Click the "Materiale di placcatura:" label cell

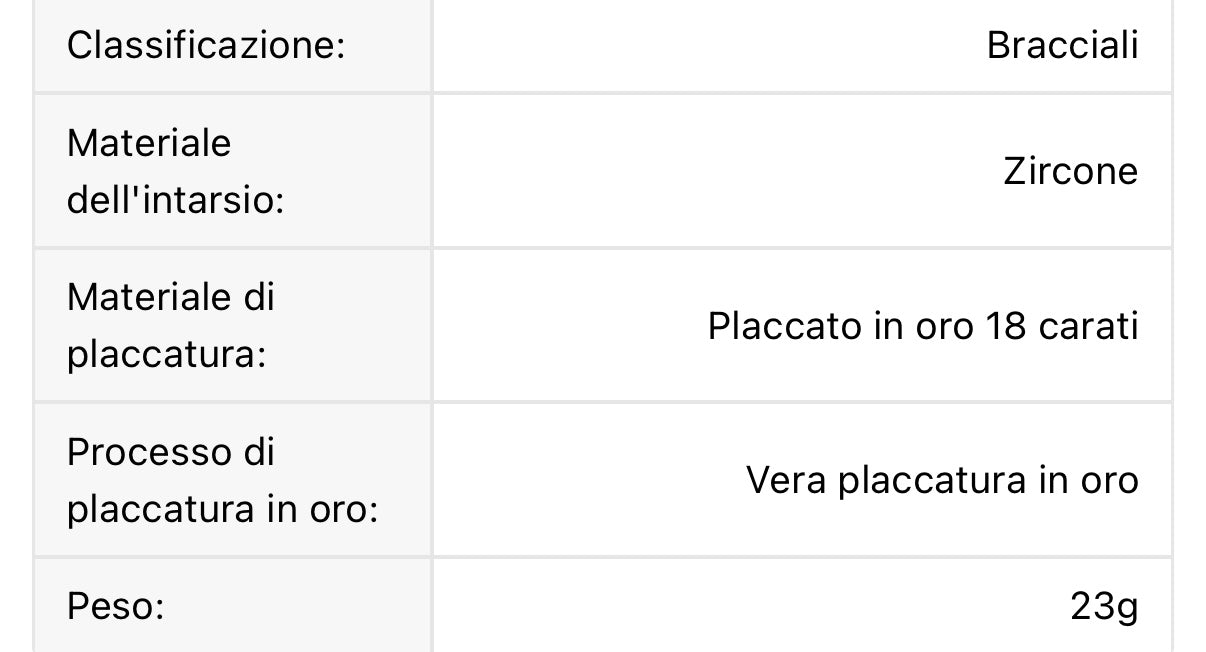pyautogui.click(x=170, y=326)
